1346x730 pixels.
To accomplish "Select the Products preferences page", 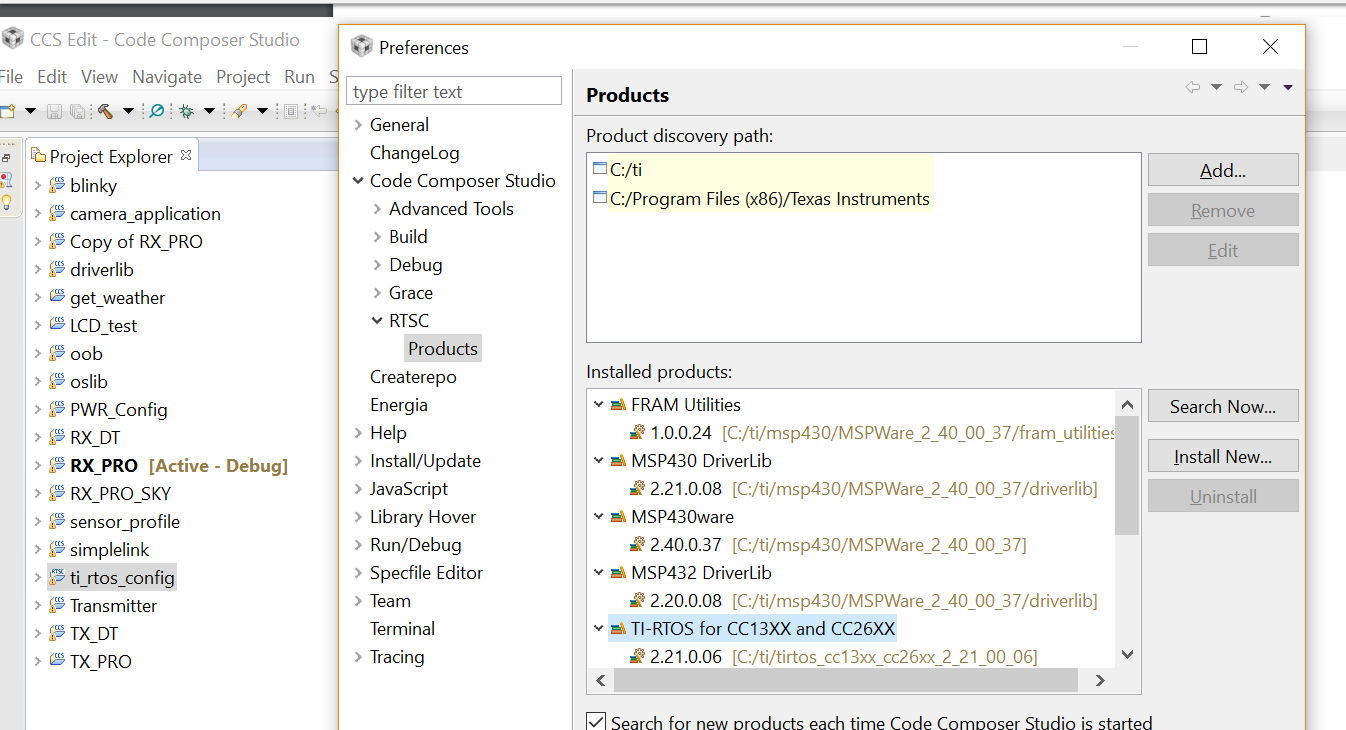I will pos(443,349).
